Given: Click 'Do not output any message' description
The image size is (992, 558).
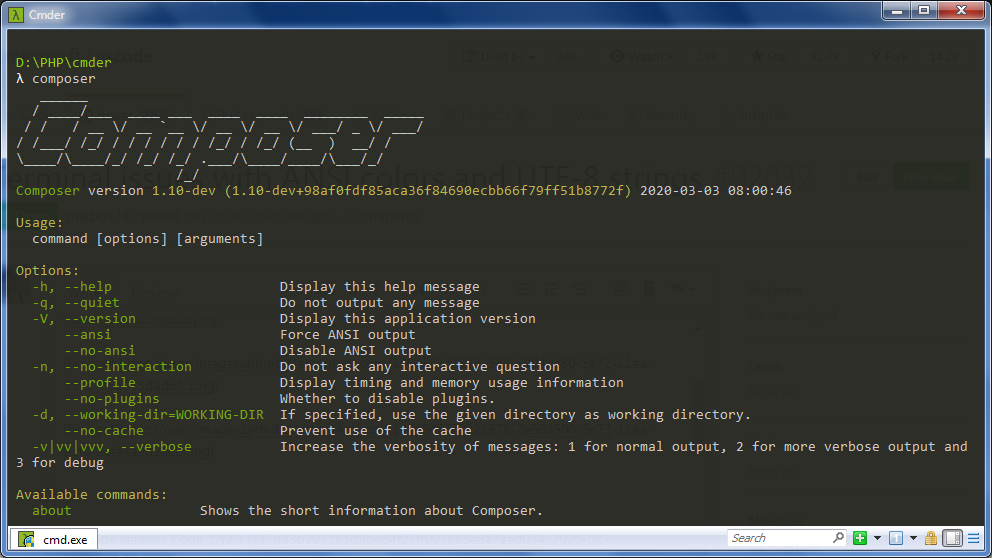Looking at the screenshot, I should 380,302.
